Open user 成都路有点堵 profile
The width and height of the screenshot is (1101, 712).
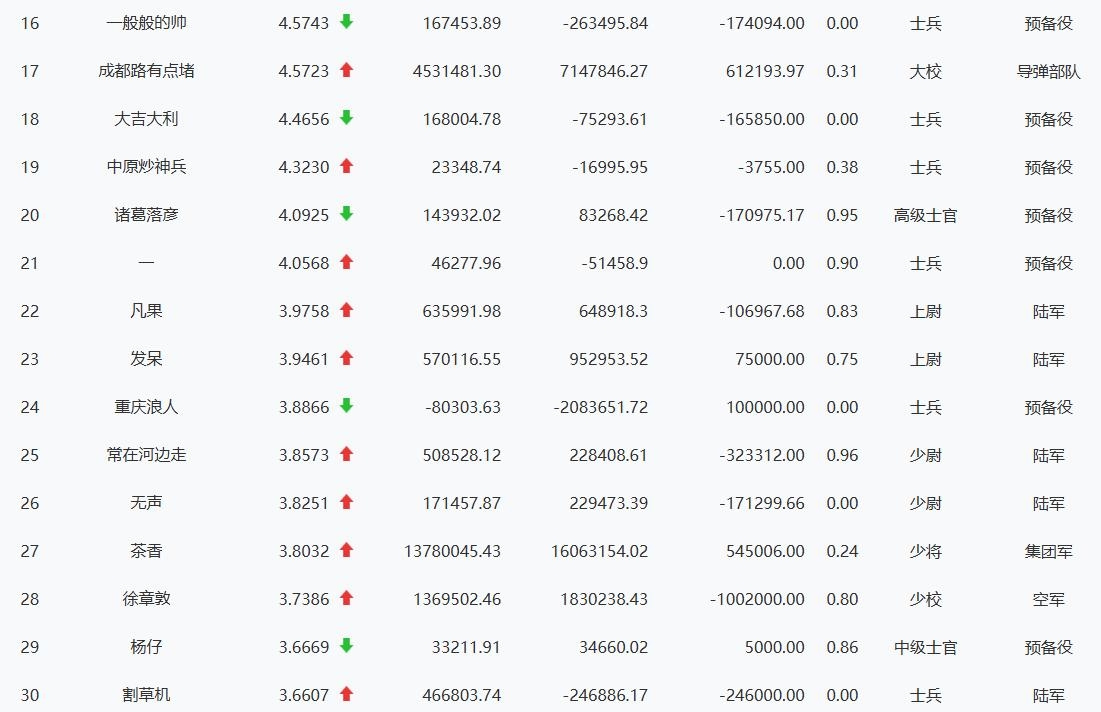tap(146, 71)
